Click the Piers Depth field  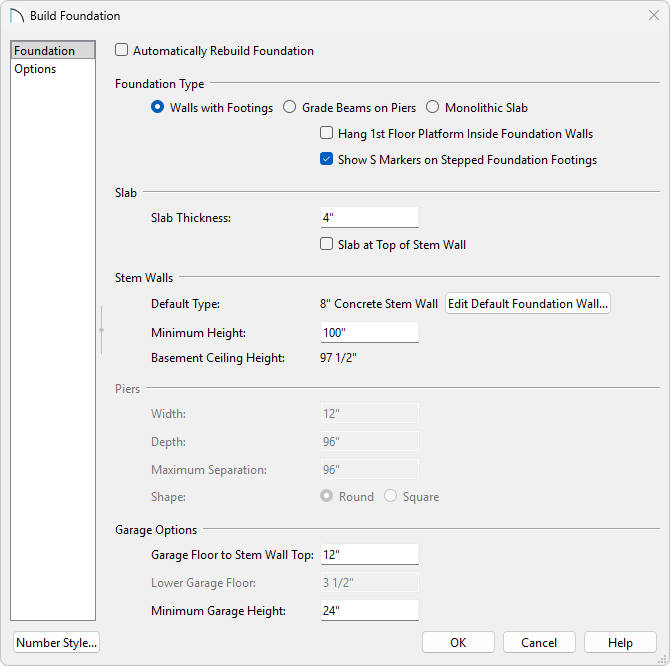[x=370, y=441]
